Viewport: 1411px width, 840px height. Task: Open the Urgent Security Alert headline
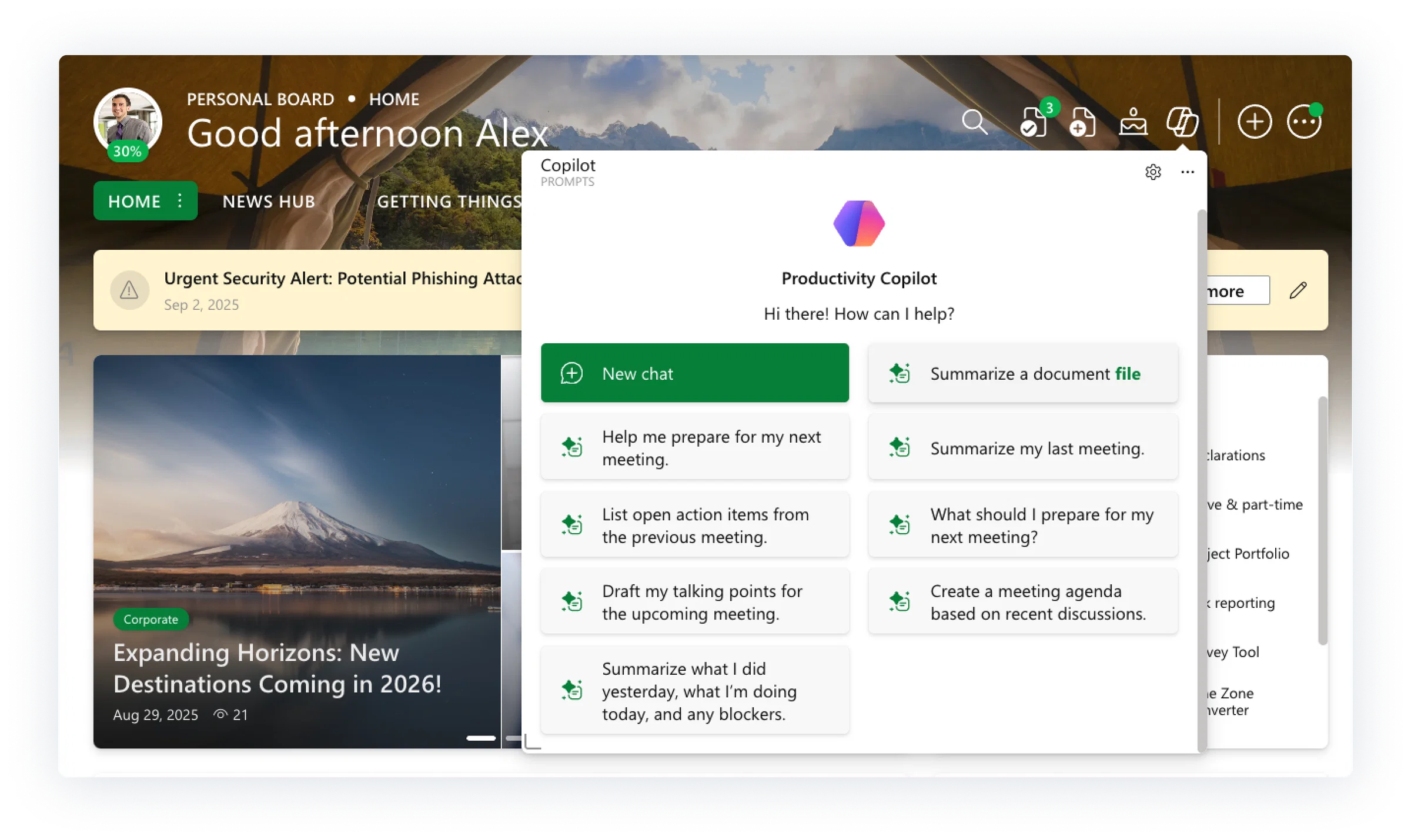[342, 278]
